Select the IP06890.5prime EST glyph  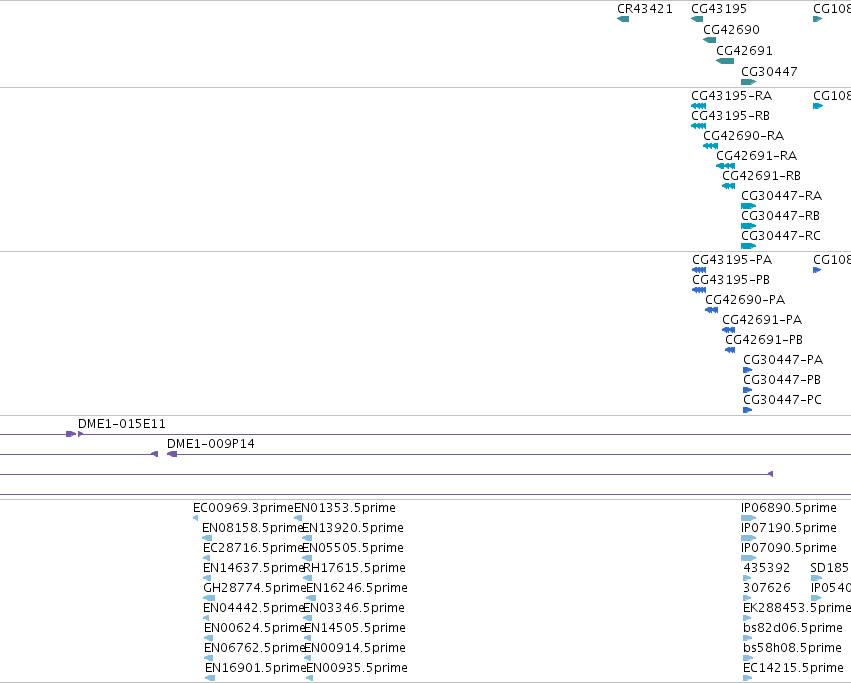748,518
